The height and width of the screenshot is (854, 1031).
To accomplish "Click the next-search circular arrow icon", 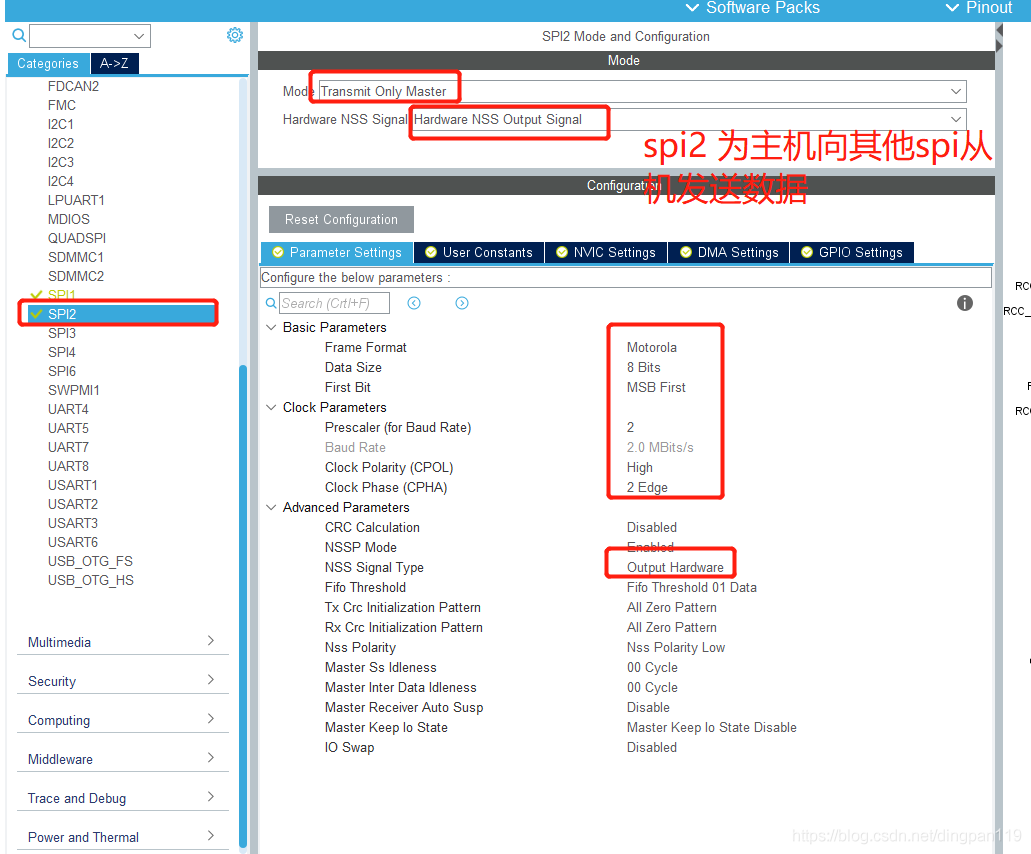I will pos(461,302).
